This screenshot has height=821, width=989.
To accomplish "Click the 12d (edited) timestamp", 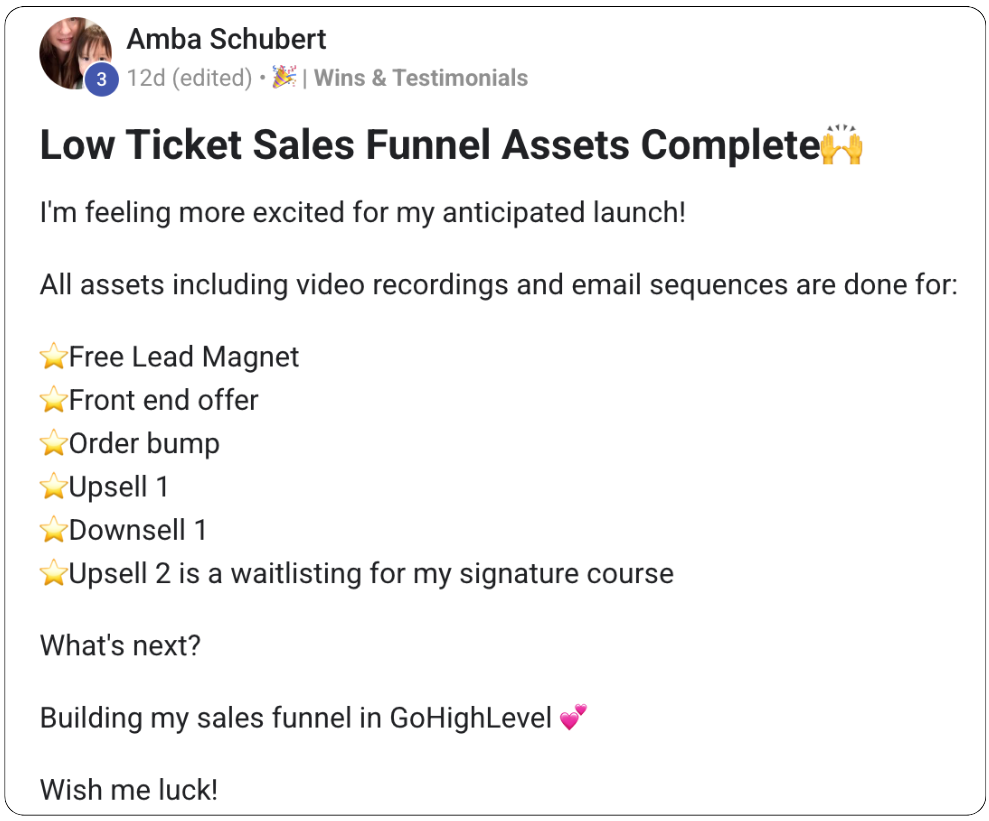I will pos(190,78).
